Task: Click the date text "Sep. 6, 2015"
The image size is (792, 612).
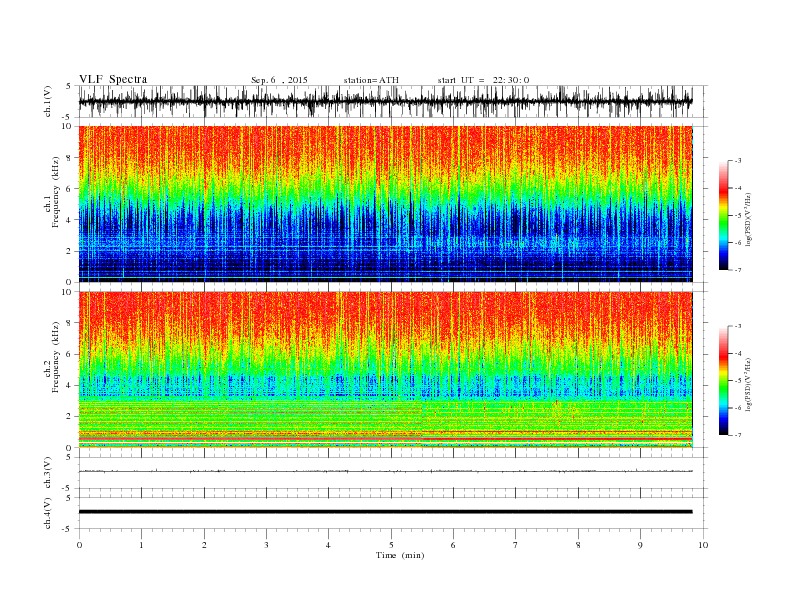Action: [279, 80]
